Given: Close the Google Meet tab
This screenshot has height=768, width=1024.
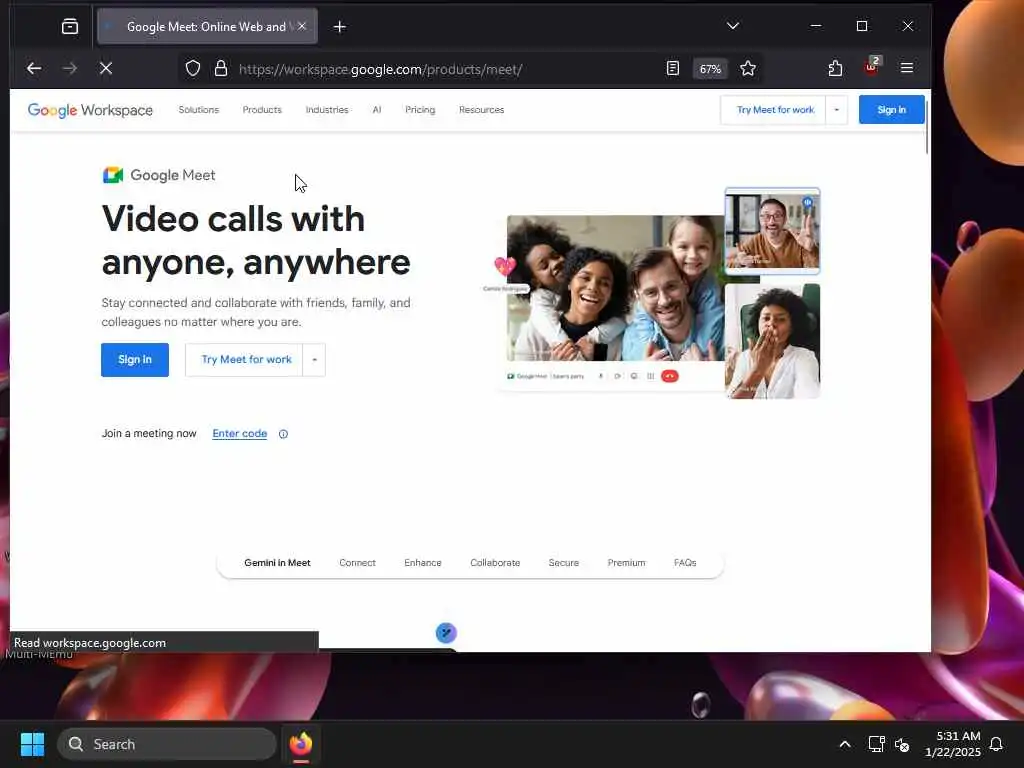Looking at the screenshot, I should [x=302, y=26].
